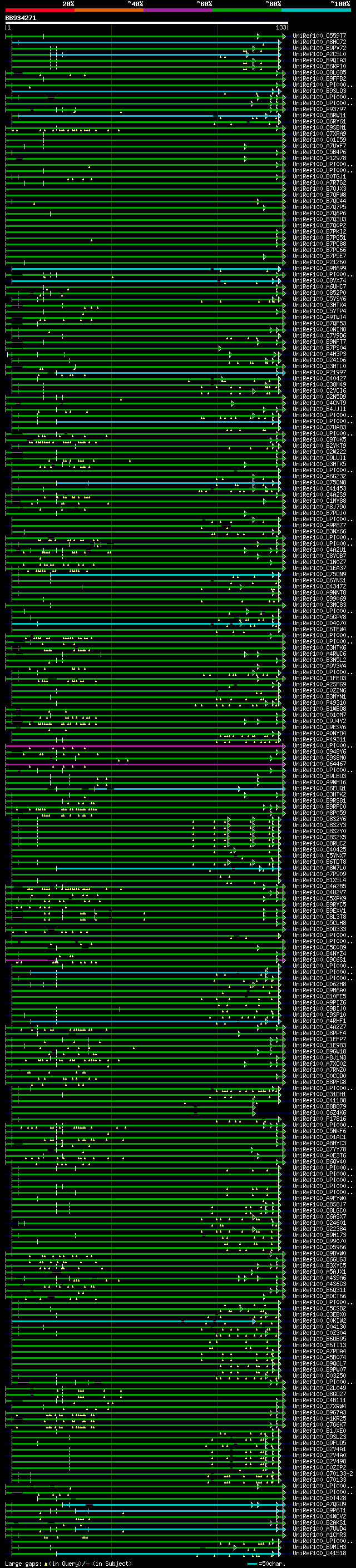
Task: Click the cyan 50char scale bar legend
Action: pos(252,1563)
